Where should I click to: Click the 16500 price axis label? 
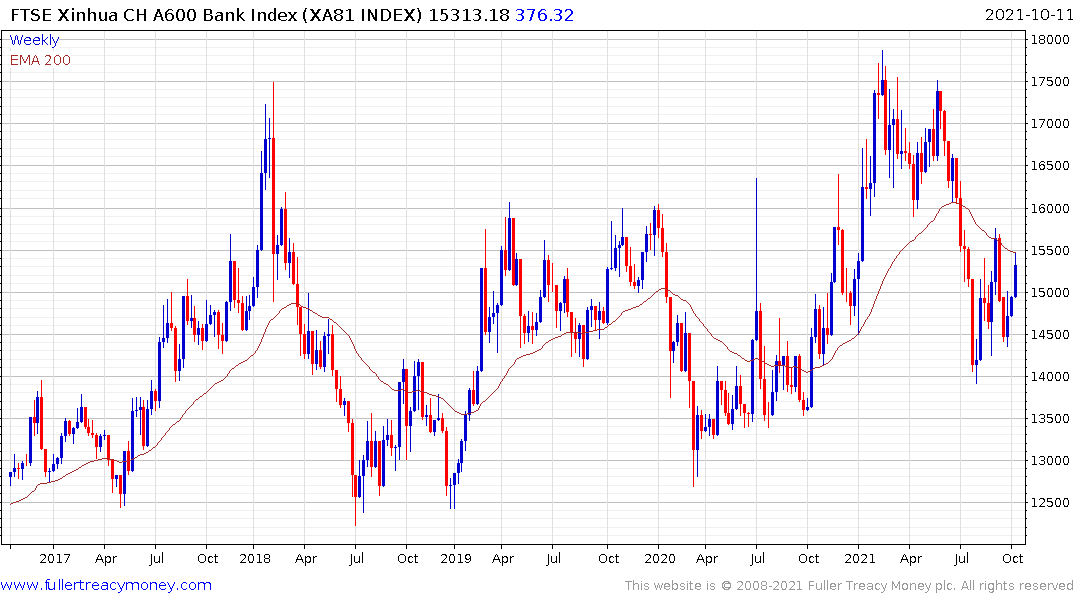(1050, 166)
